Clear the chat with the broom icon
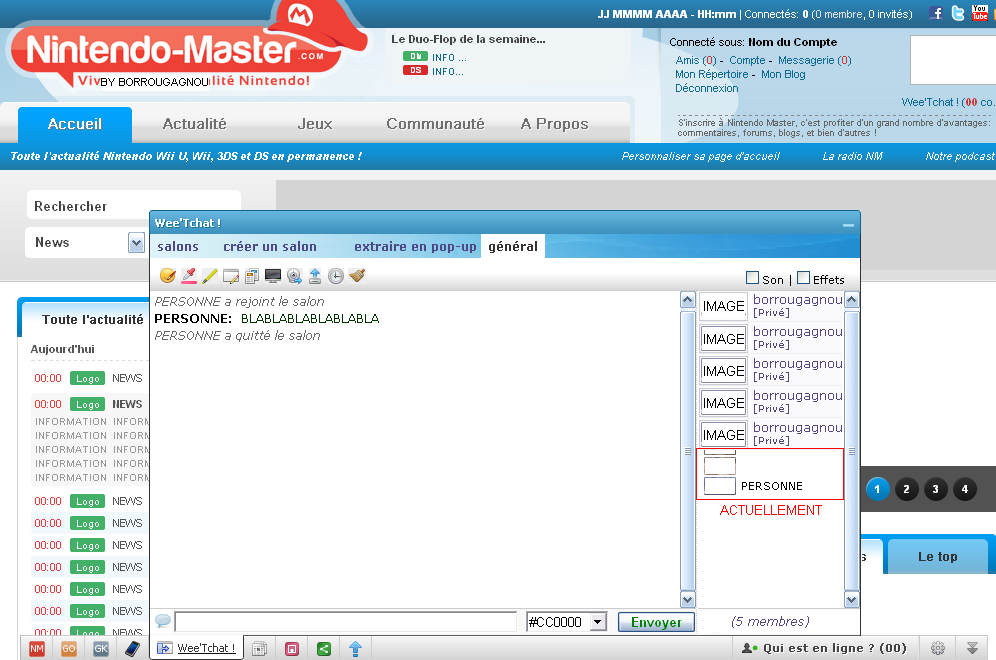Screen dimensions: 996x660 (357, 276)
